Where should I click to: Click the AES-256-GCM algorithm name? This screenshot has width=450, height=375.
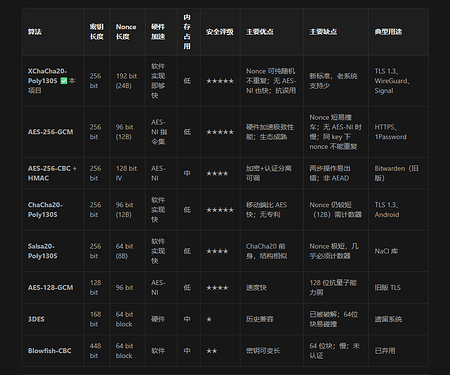50,132
